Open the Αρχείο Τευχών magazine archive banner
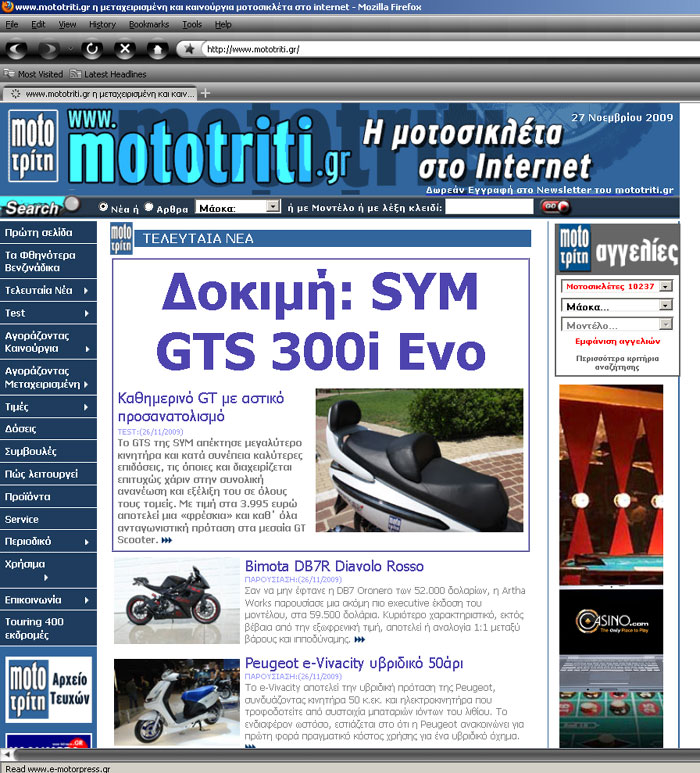 48,689
